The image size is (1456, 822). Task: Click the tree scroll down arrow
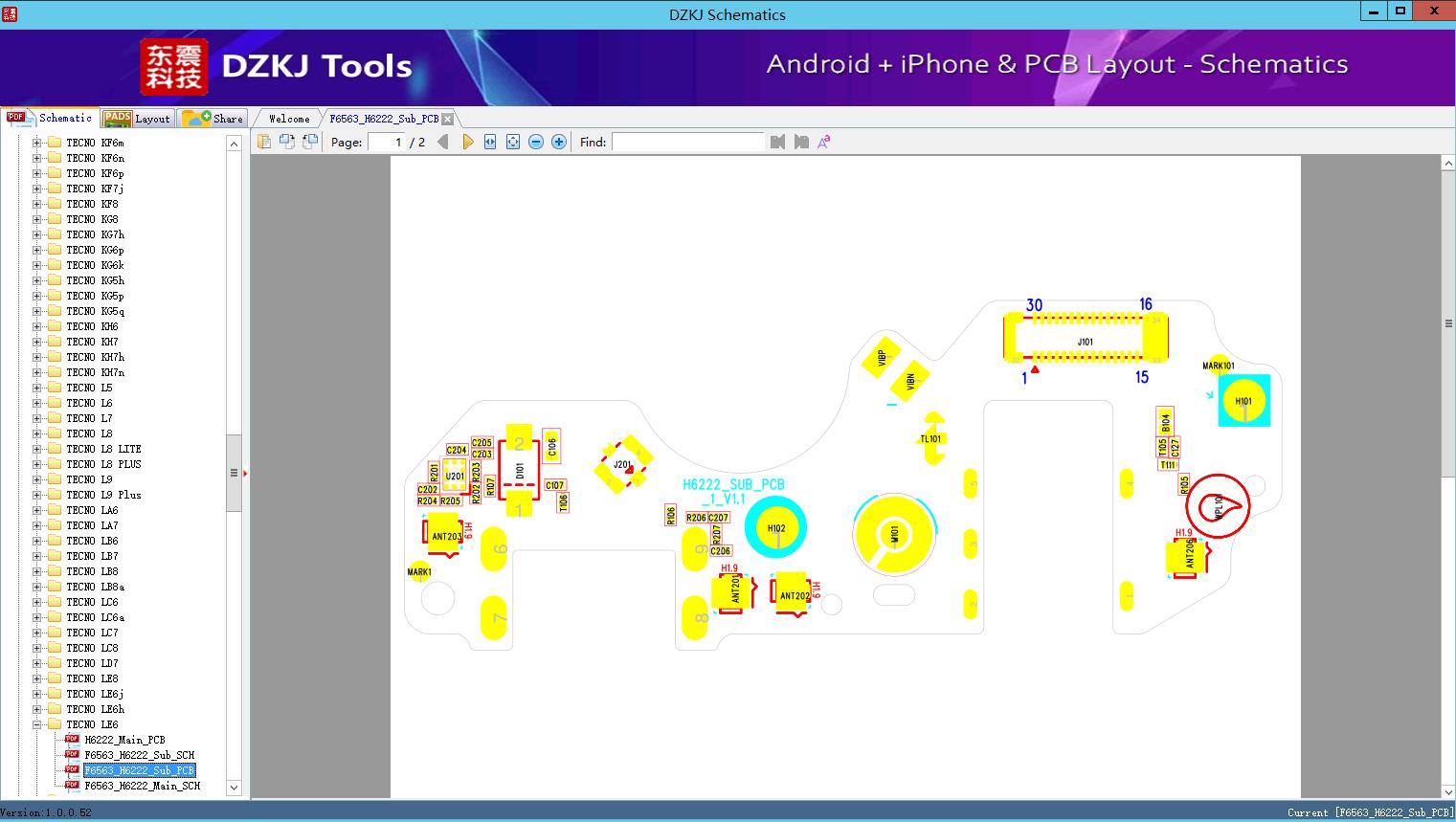coord(234,788)
